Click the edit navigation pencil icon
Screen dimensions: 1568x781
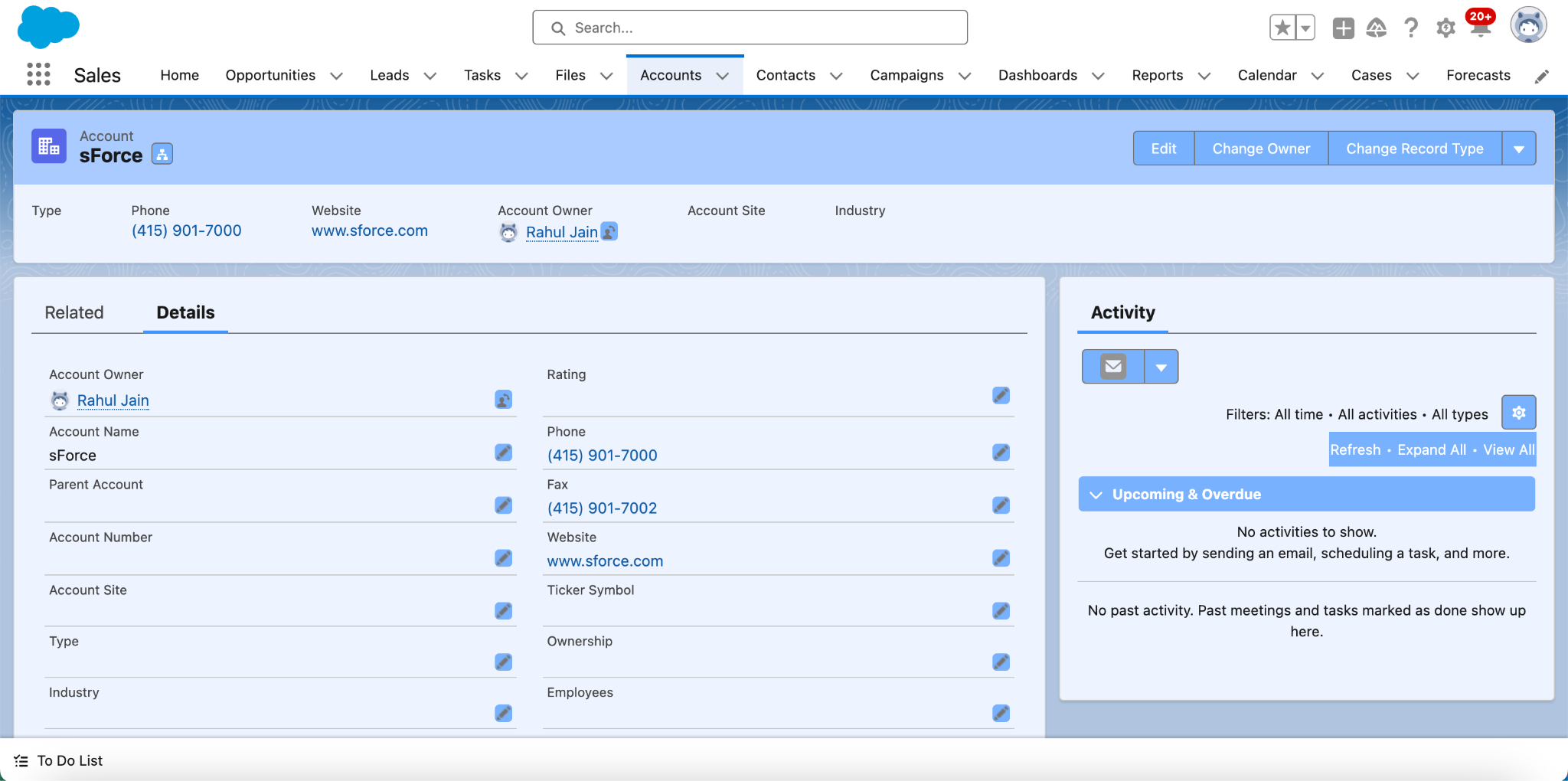pyautogui.click(x=1542, y=76)
